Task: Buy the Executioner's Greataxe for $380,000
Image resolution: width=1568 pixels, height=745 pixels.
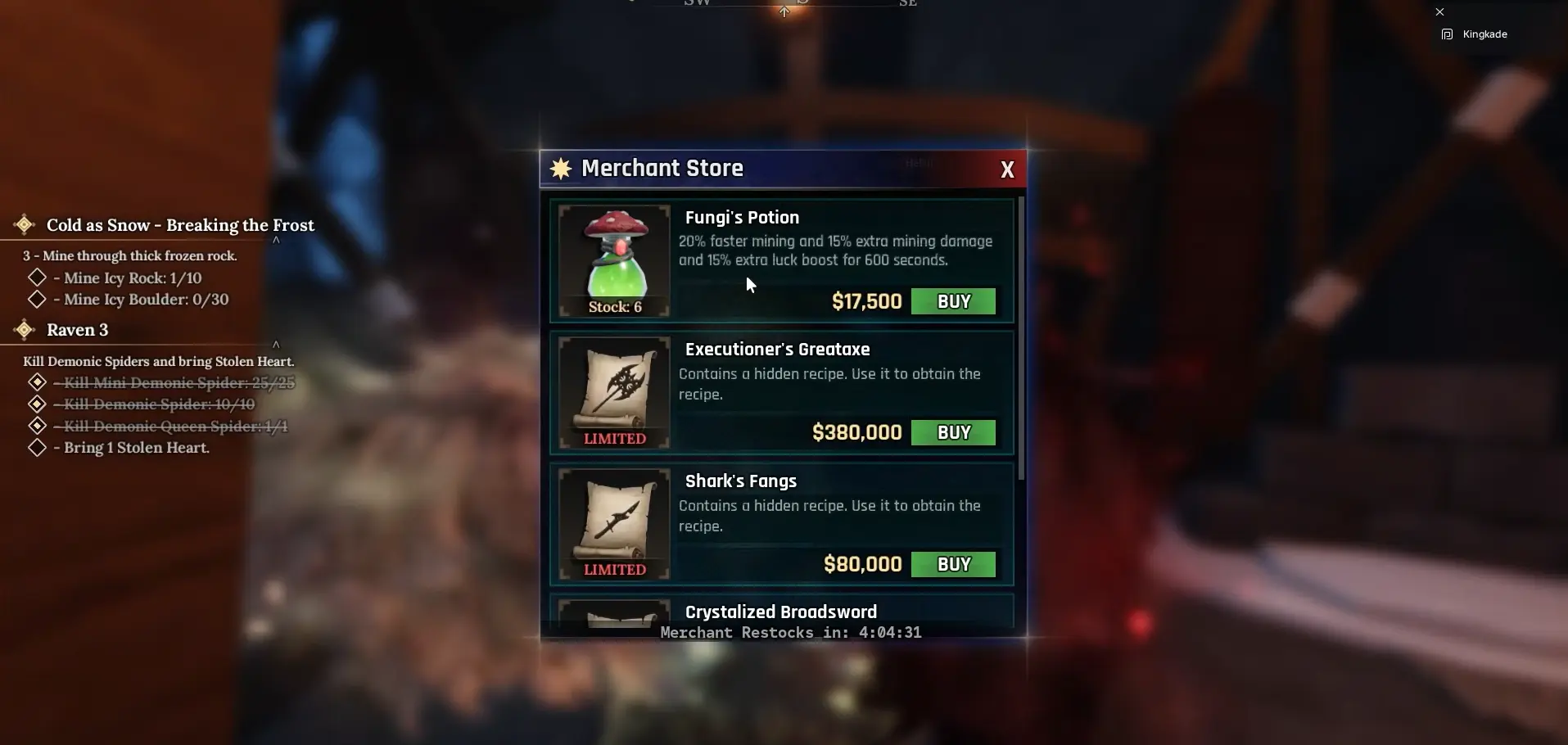Action: tap(954, 432)
